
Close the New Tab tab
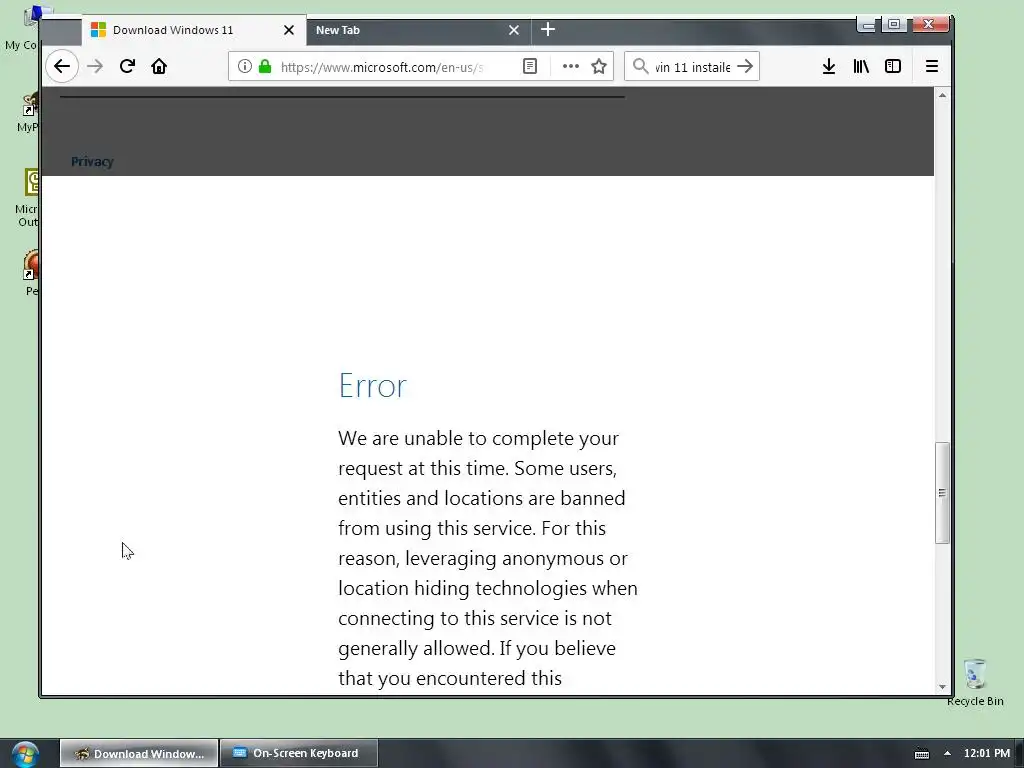514,30
